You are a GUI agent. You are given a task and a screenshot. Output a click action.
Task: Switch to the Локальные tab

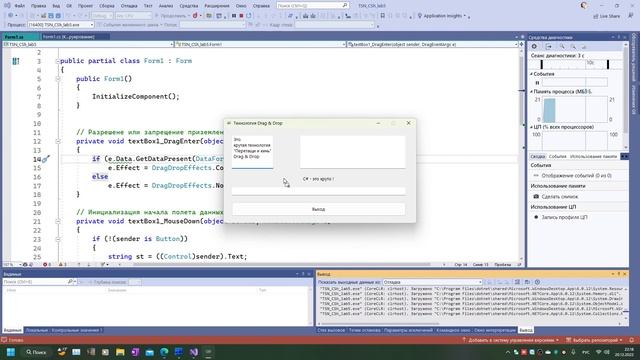click(36, 330)
